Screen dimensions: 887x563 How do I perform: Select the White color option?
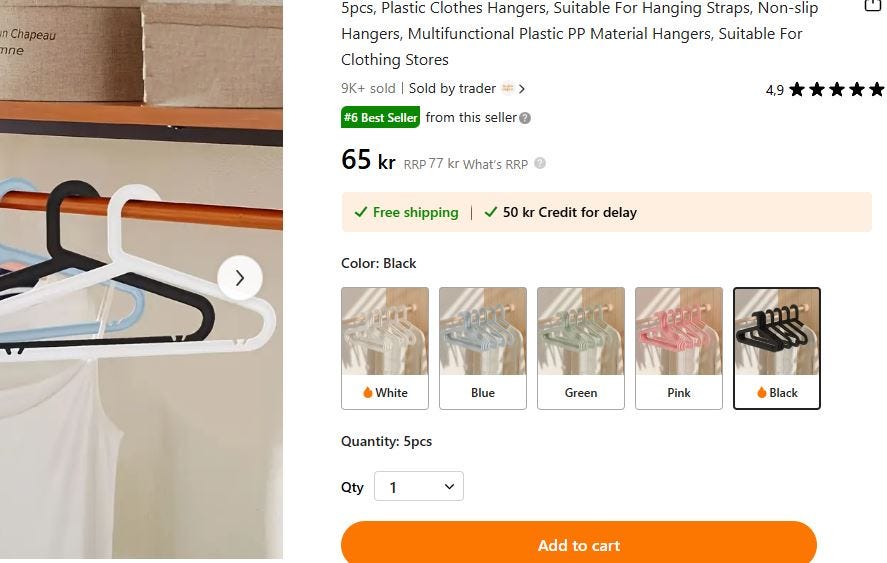pyautogui.click(x=385, y=348)
